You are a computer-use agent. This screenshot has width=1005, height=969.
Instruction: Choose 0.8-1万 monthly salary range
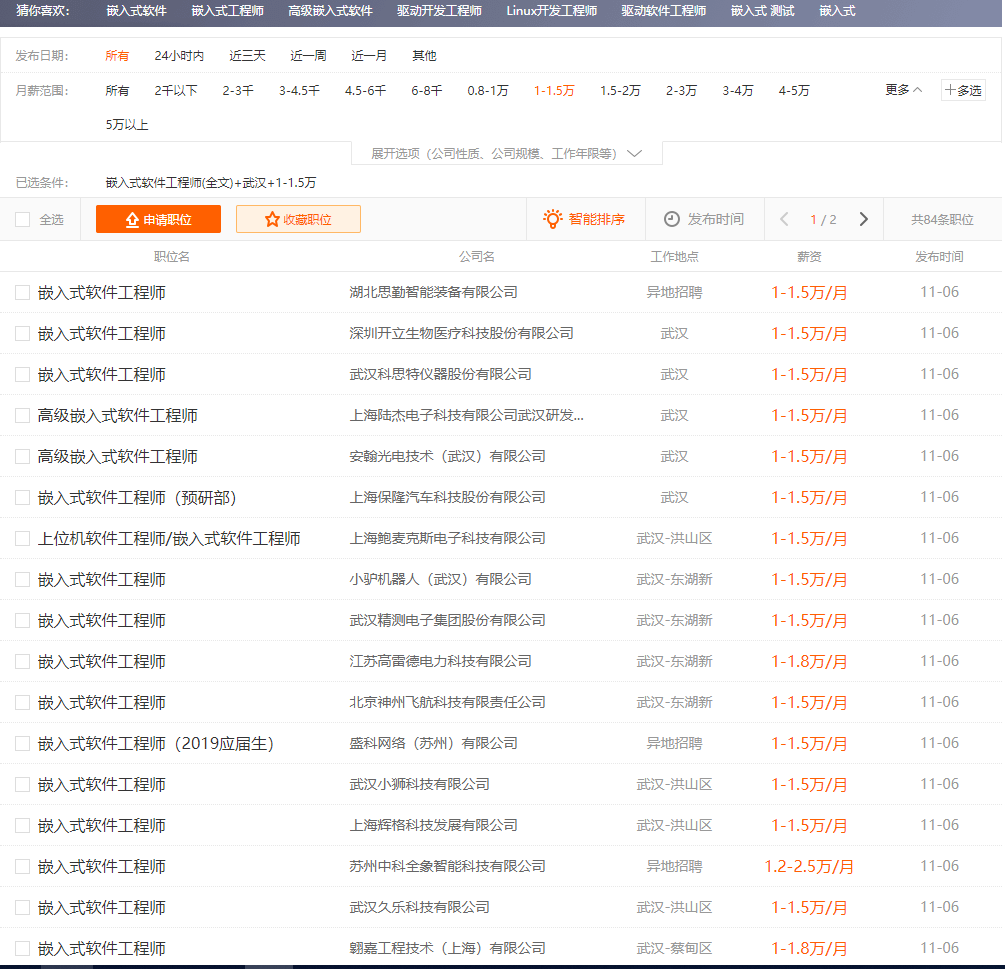[487, 90]
